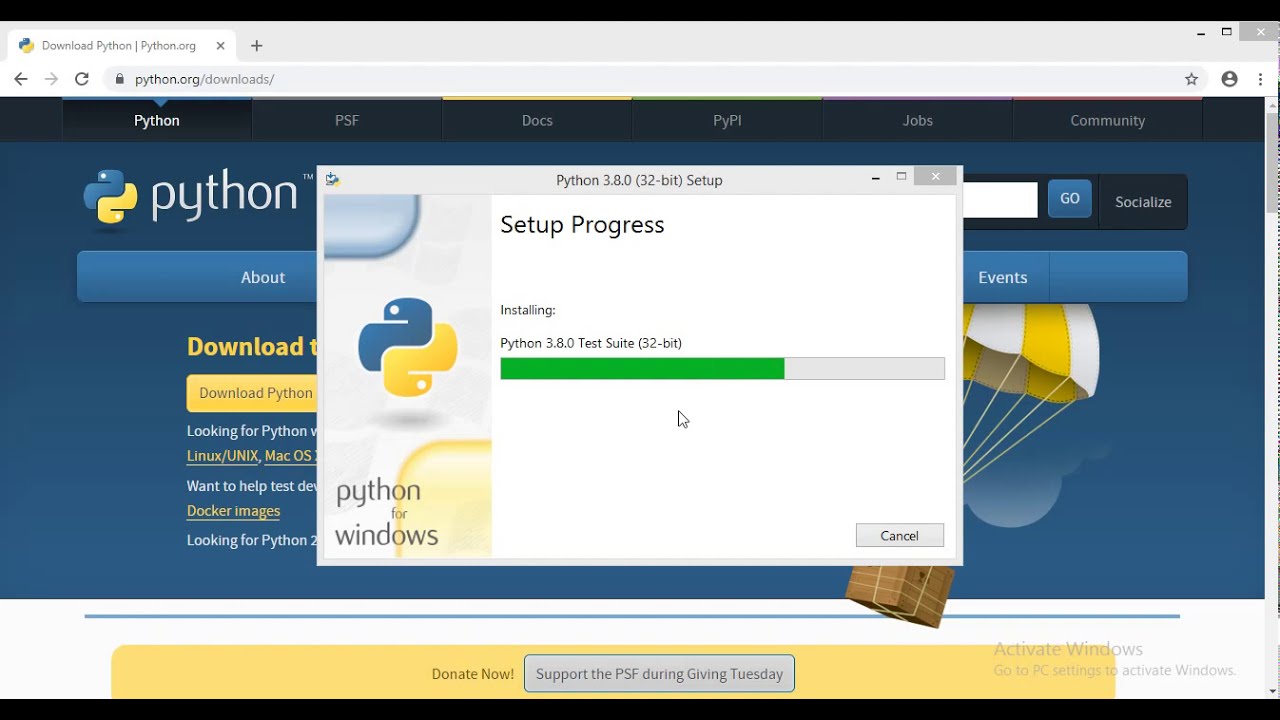Click the browser back arrow

(x=21, y=79)
